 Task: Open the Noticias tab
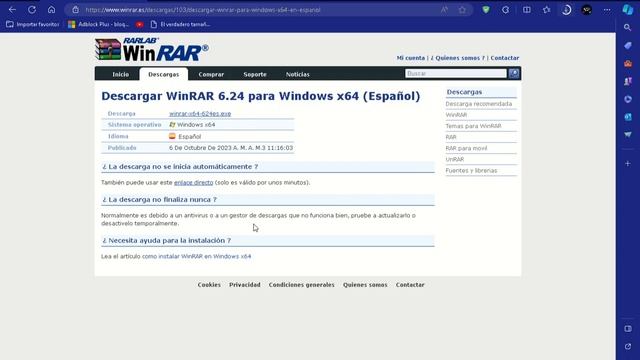[x=298, y=74]
